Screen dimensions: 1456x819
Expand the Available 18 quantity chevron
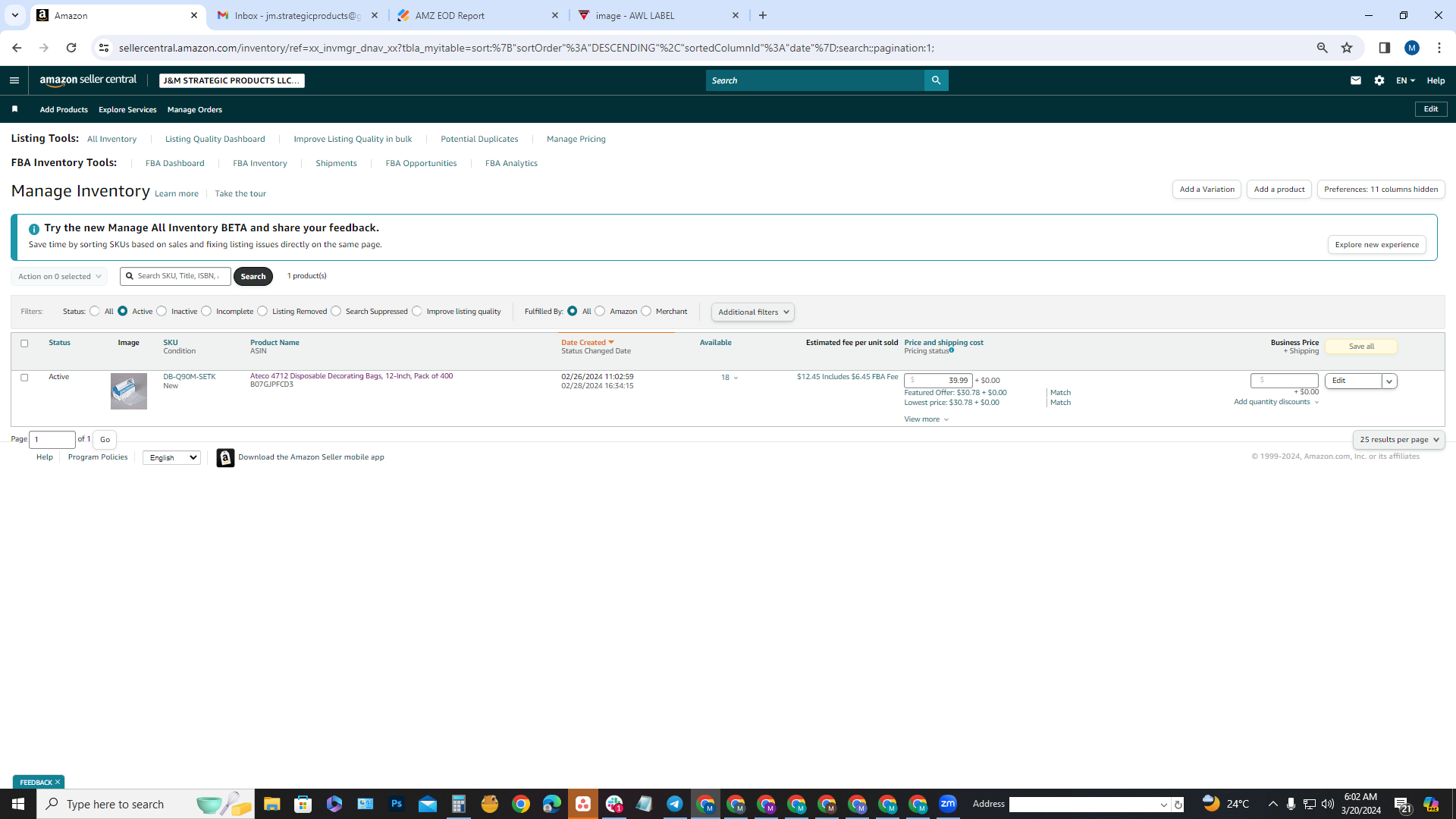click(x=736, y=378)
